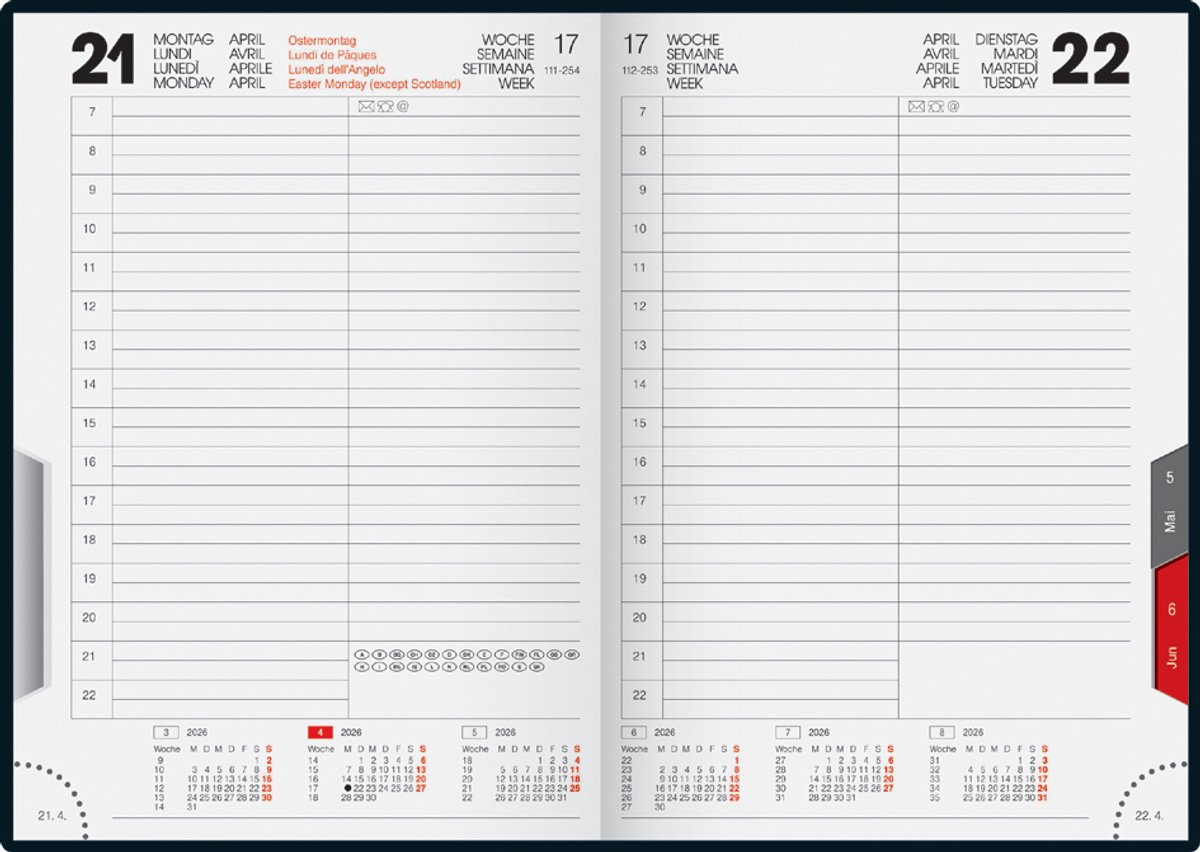The width and height of the screenshot is (1200, 852).
Task: Select the red highlighted month 4 box
Action: point(319,732)
